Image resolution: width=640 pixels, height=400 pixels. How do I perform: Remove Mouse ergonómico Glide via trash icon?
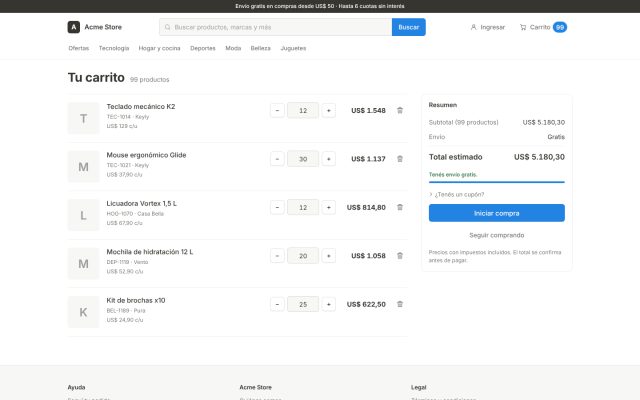400,159
